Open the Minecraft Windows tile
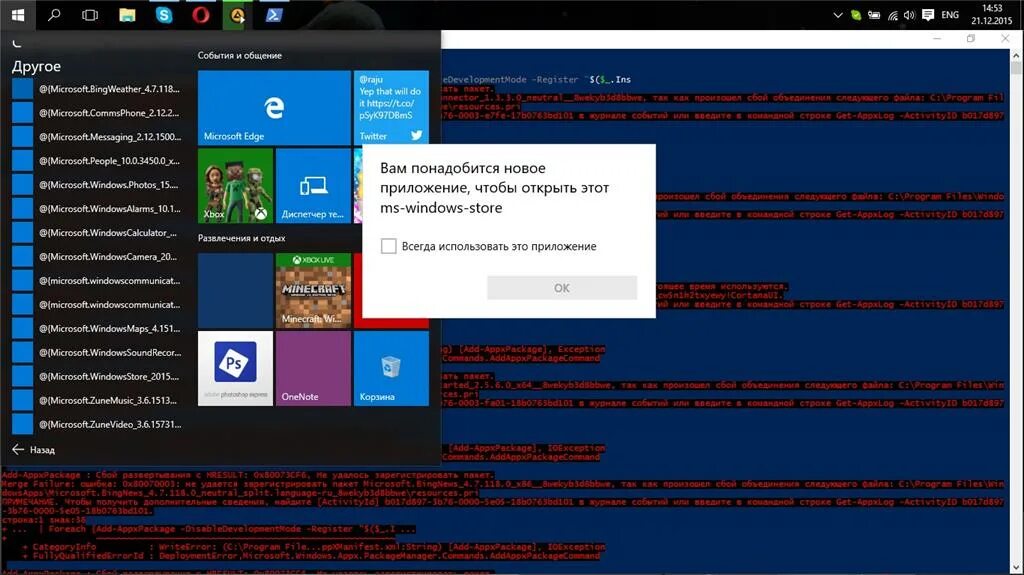 (313, 291)
